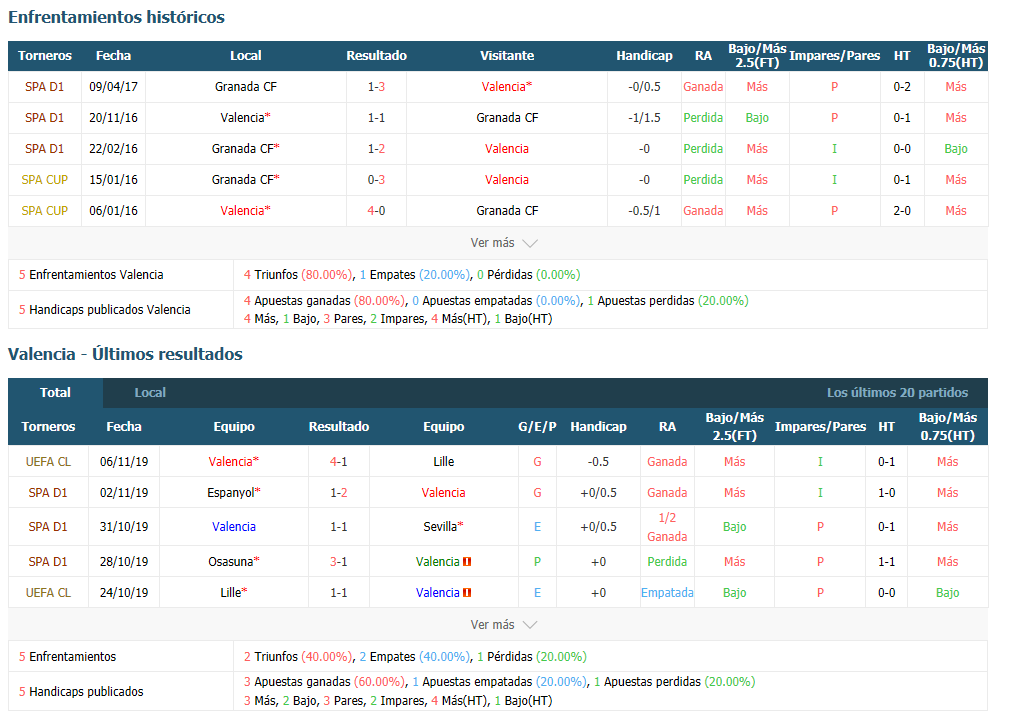This screenshot has height=724, width=1010.
Task: Click the Visitante column header
Action: [507, 56]
